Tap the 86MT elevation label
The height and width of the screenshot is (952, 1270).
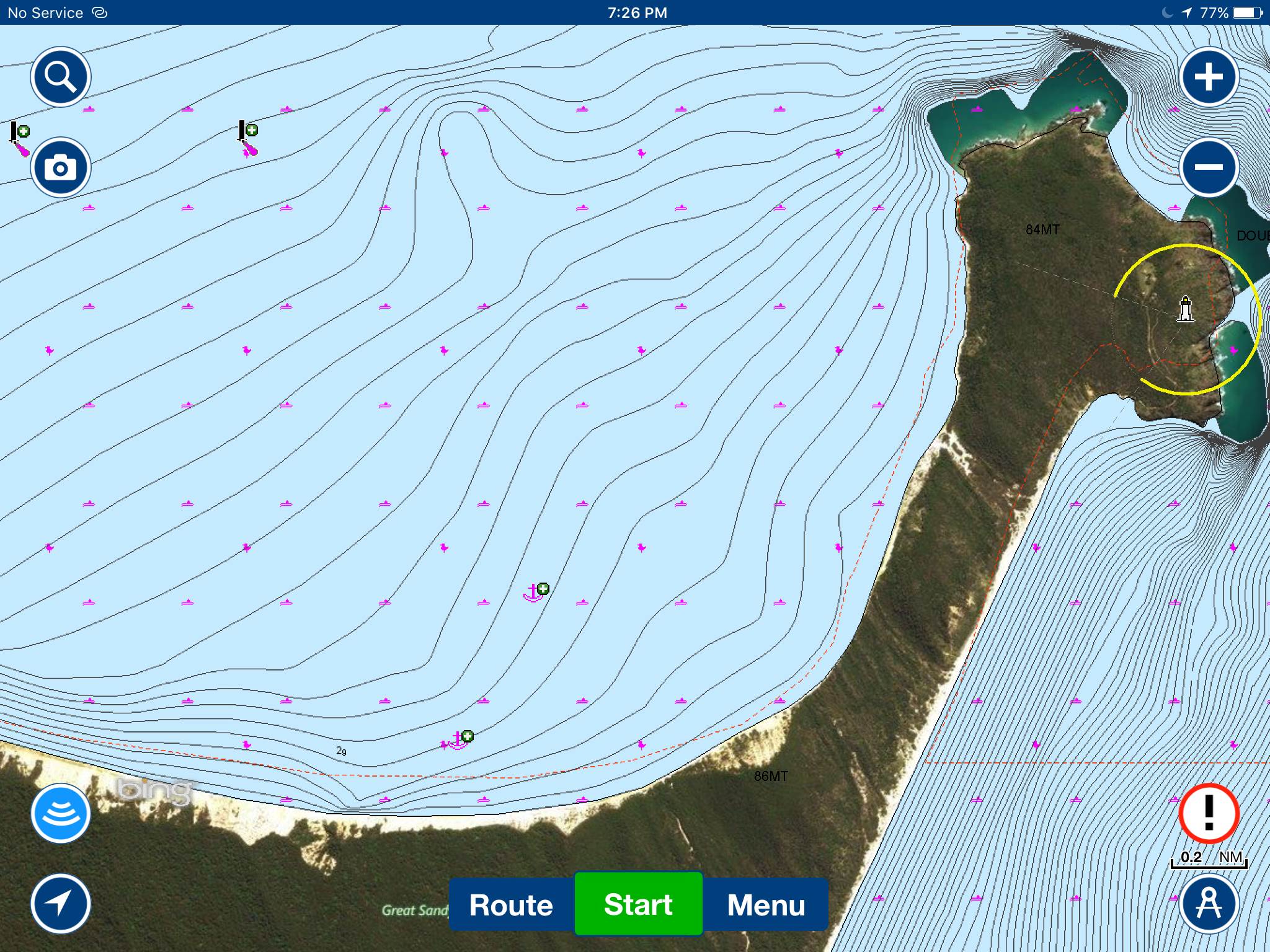[x=771, y=776]
